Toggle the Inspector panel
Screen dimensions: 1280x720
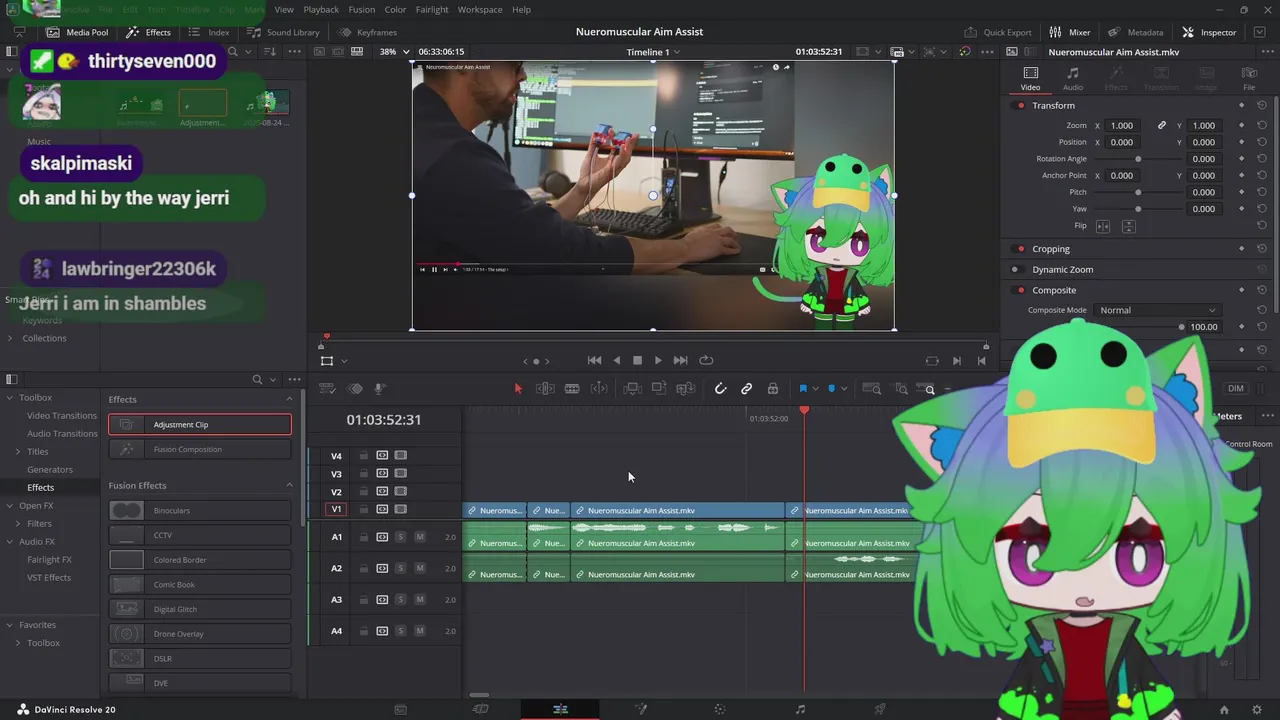click(x=1209, y=32)
